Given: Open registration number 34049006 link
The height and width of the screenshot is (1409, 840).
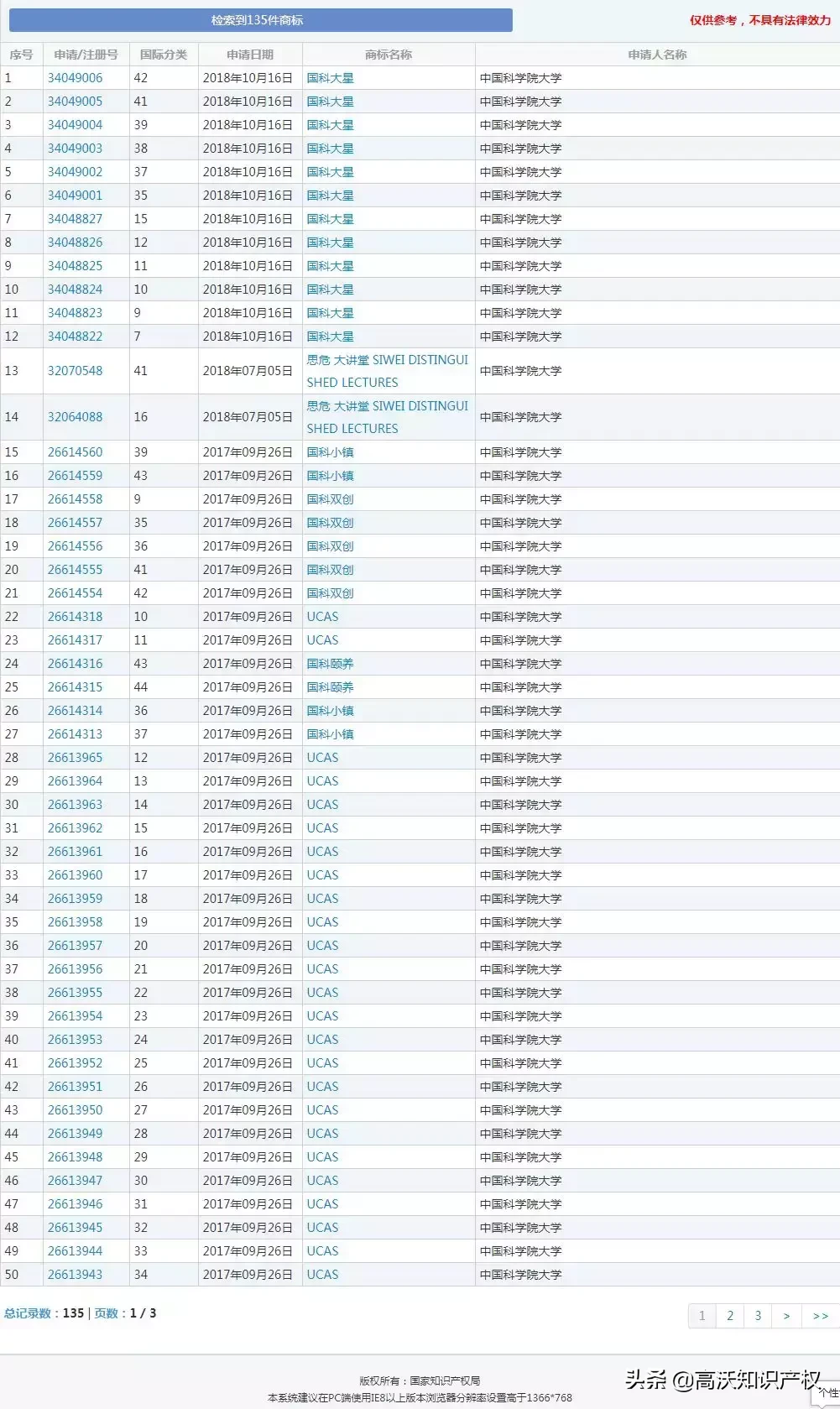Looking at the screenshot, I should 75,78.
